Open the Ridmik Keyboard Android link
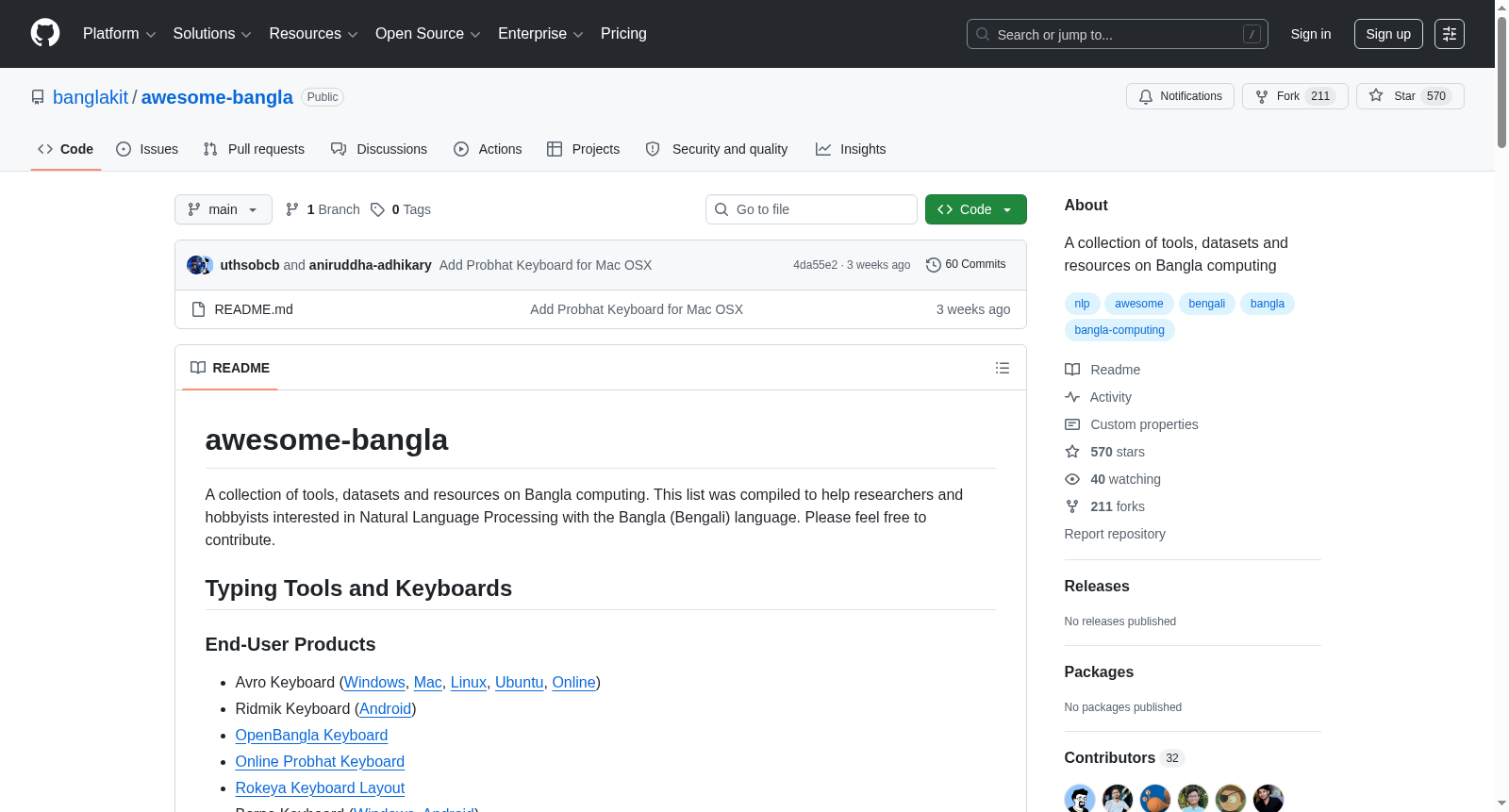Image resolution: width=1509 pixels, height=812 pixels. pyautogui.click(x=385, y=708)
